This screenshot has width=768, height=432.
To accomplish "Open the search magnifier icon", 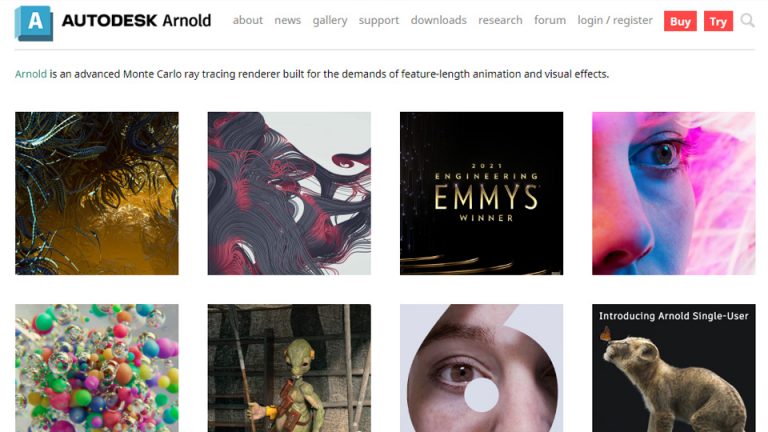I will [747, 21].
